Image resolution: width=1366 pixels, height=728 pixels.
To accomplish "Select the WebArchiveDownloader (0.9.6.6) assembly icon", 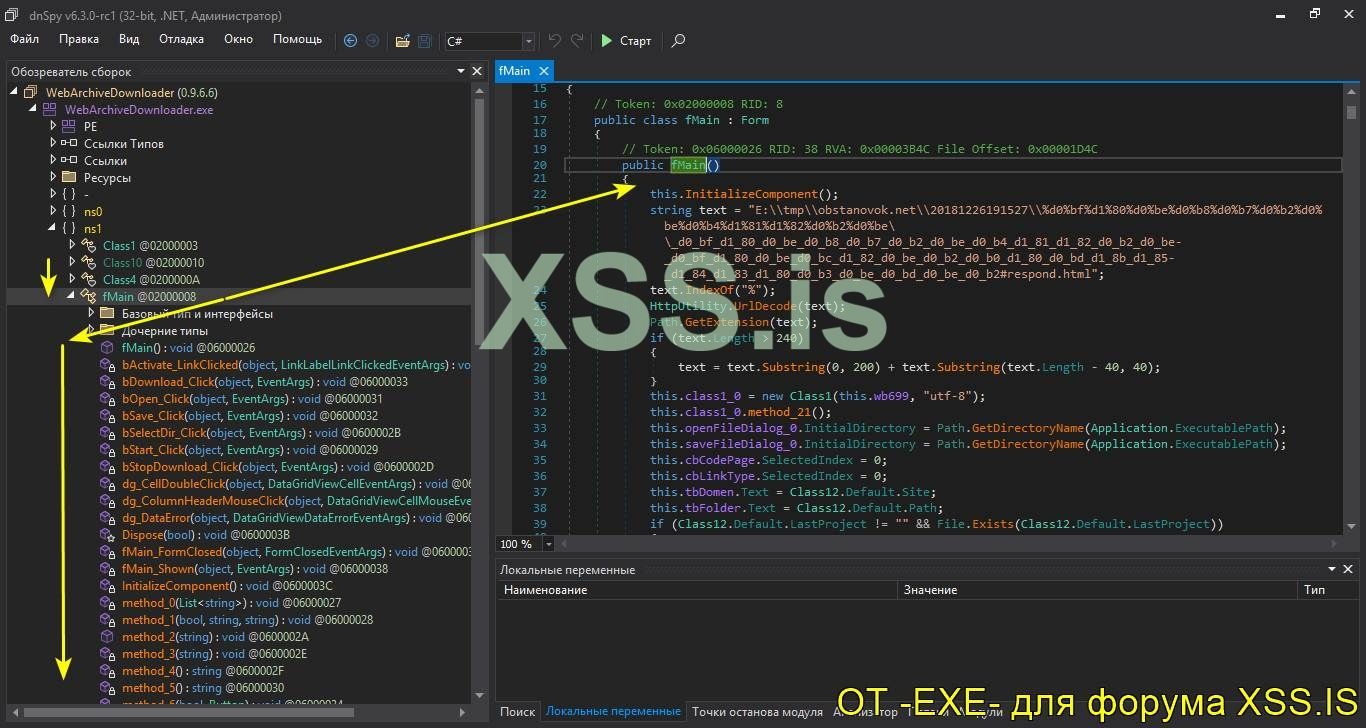I will (x=30, y=93).
